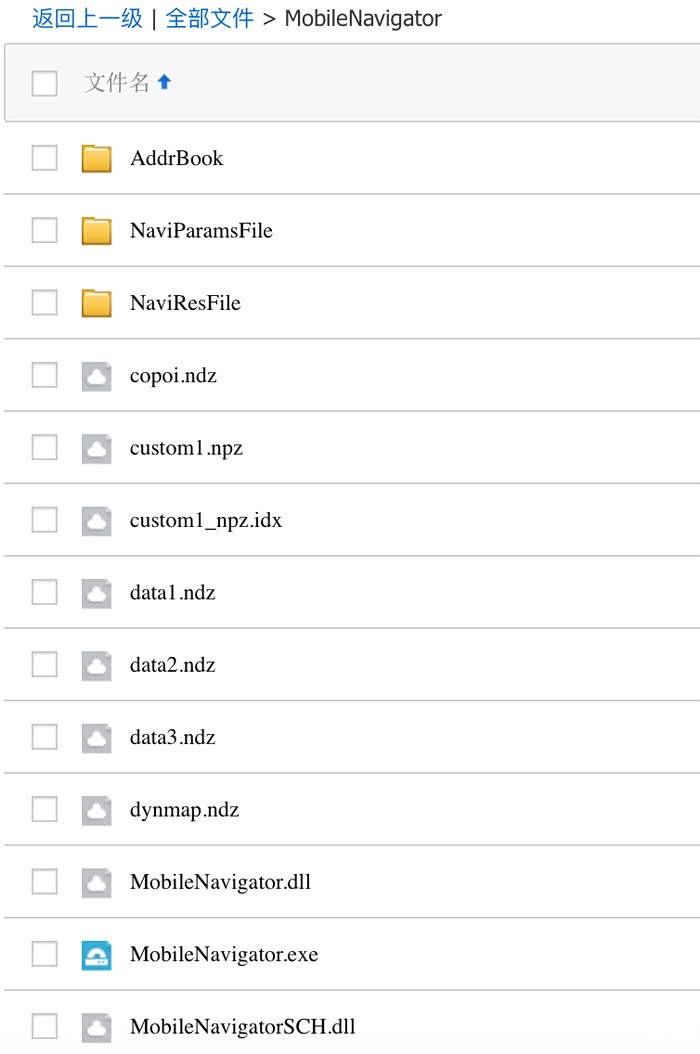Click the custom1_npz.idx file name
The width and height of the screenshot is (700, 1054).
[205, 521]
